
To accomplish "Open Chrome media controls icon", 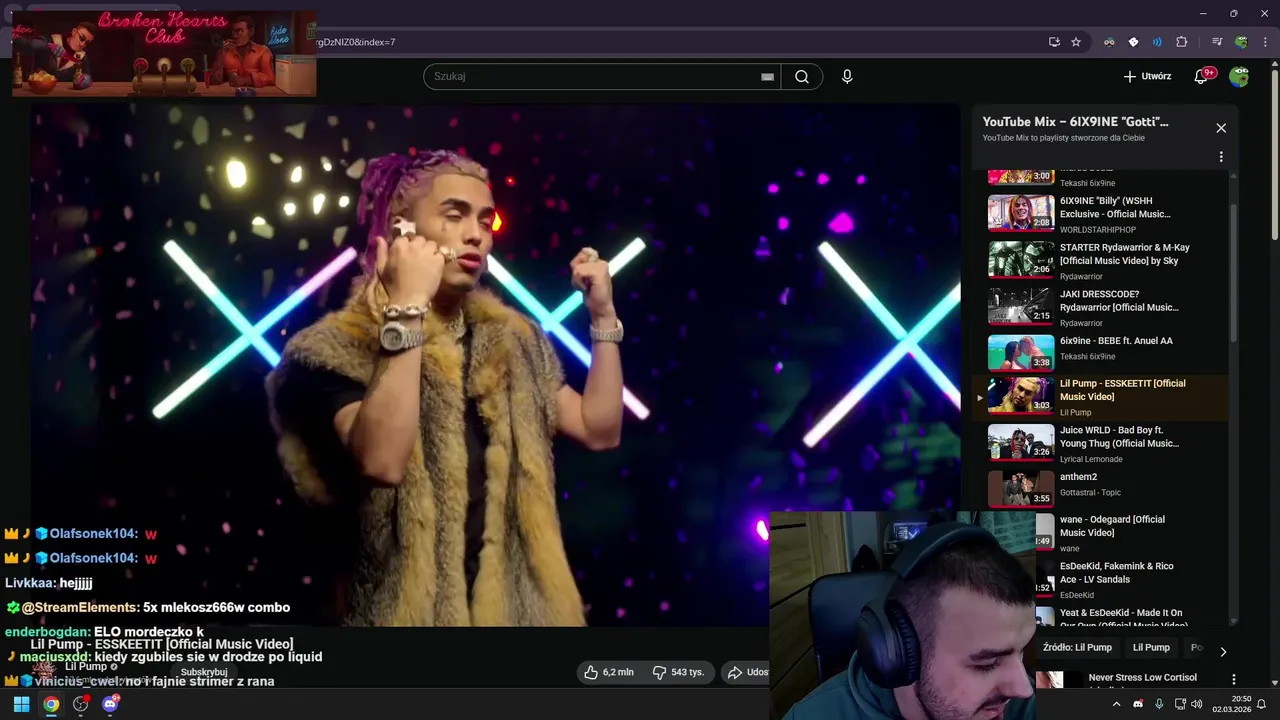I will (1217, 42).
